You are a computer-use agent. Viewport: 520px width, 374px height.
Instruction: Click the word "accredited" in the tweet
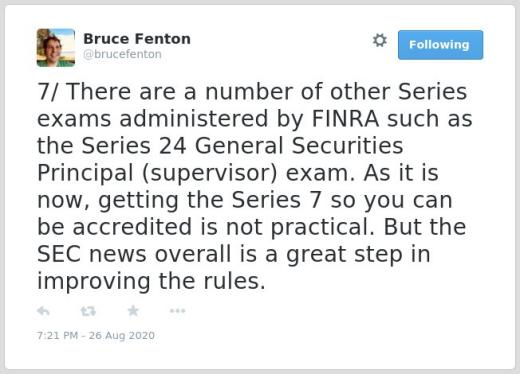[132, 227]
